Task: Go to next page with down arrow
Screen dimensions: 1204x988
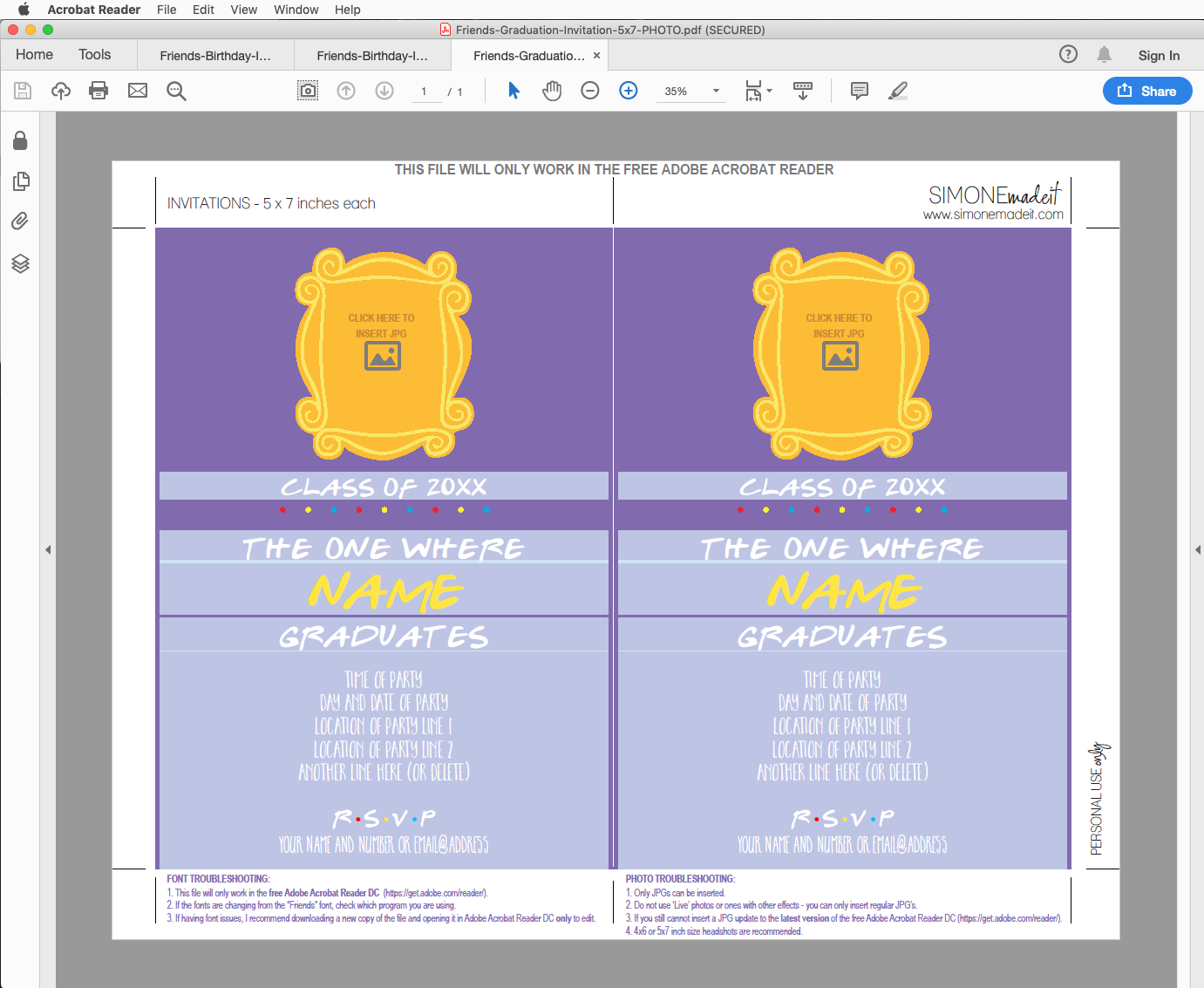Action: click(384, 91)
